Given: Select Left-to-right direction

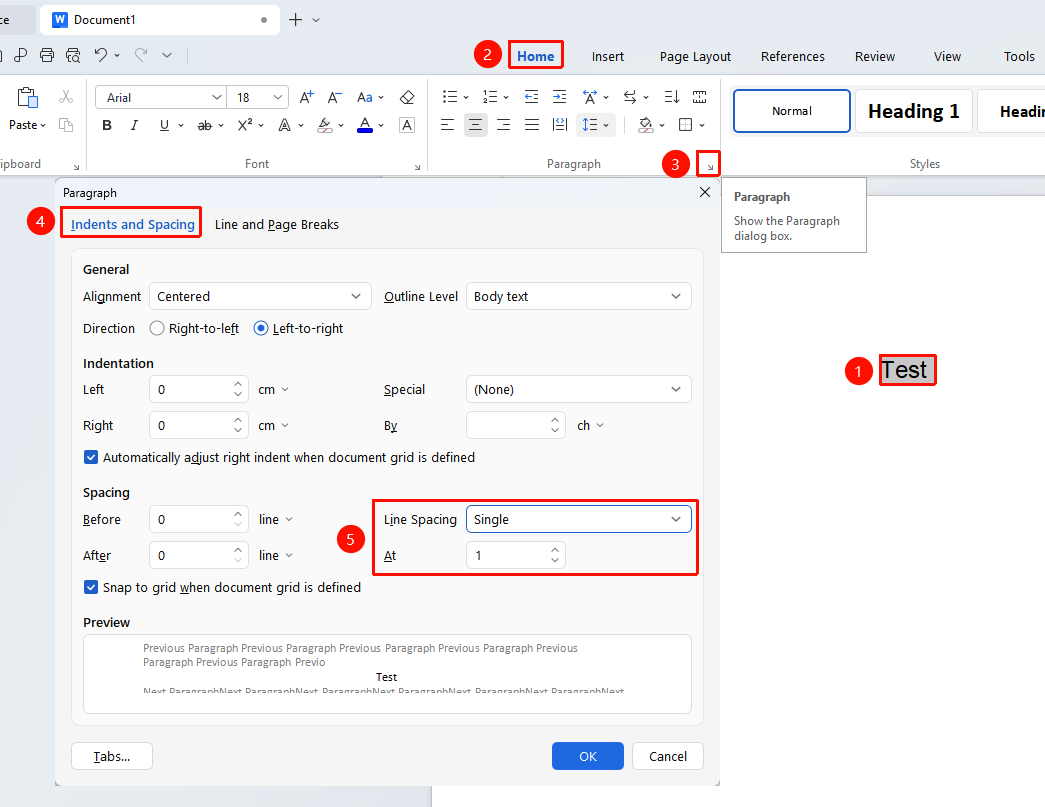Looking at the screenshot, I should [x=261, y=329].
